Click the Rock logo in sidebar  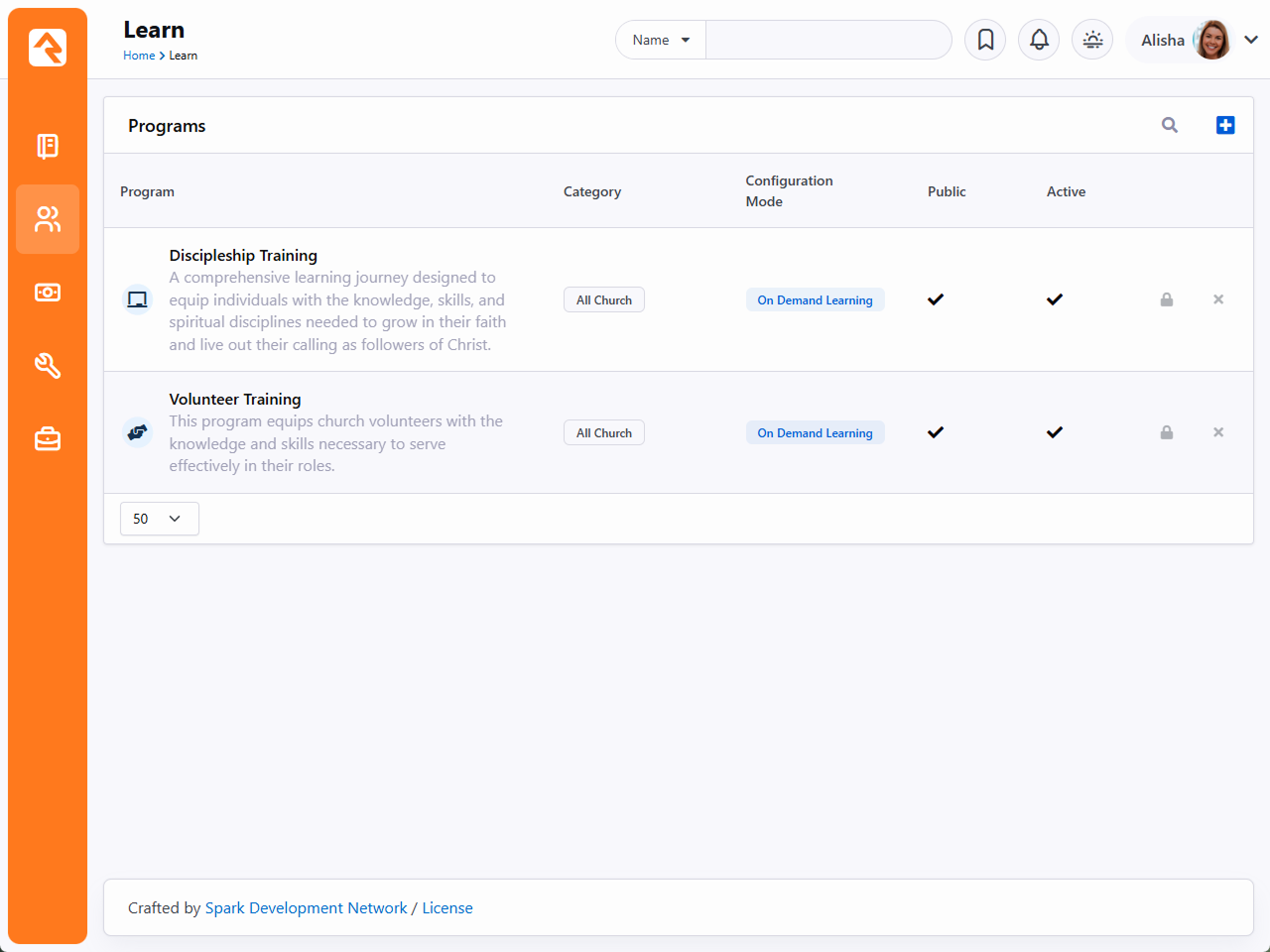48,47
